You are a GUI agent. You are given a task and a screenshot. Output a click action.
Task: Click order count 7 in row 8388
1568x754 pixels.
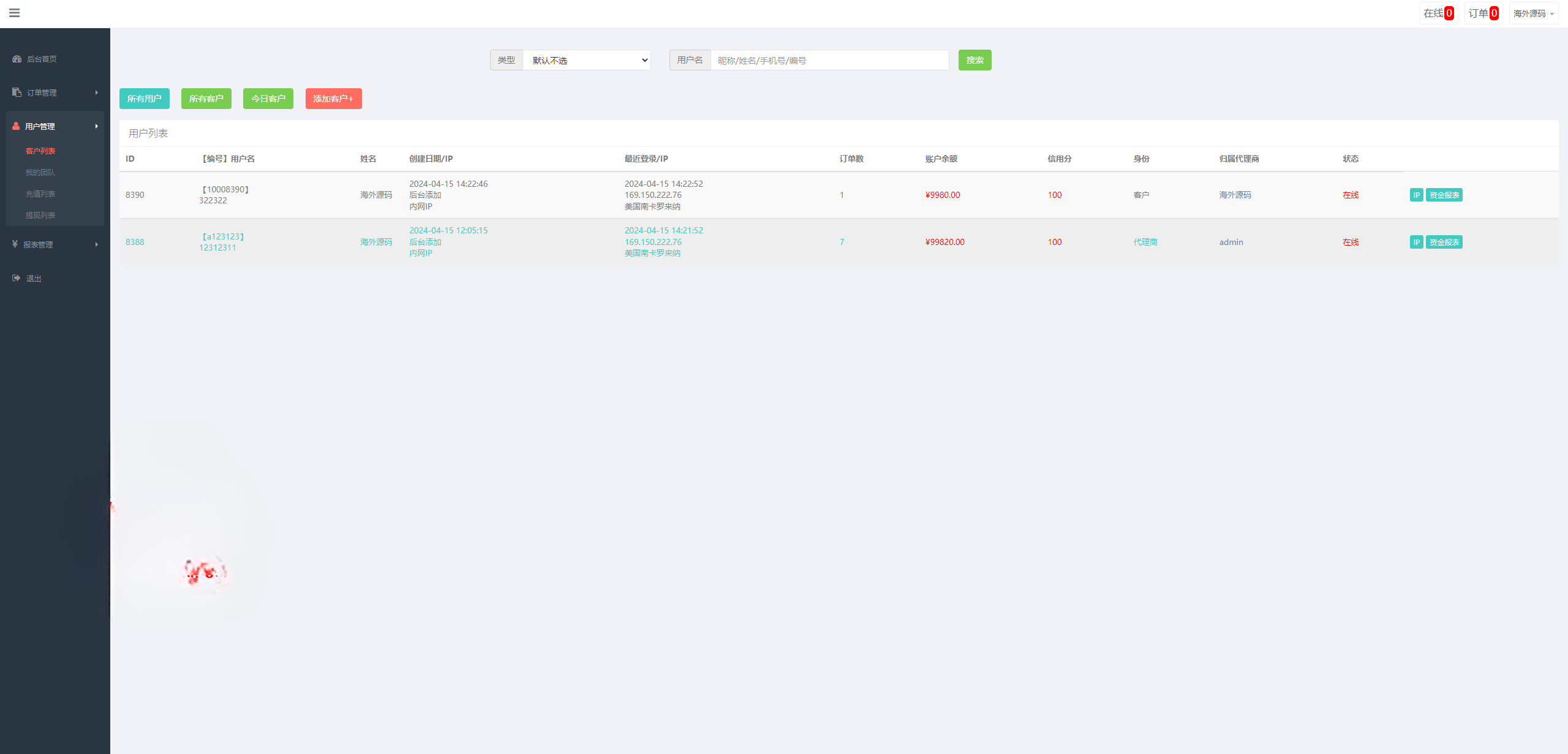point(842,242)
